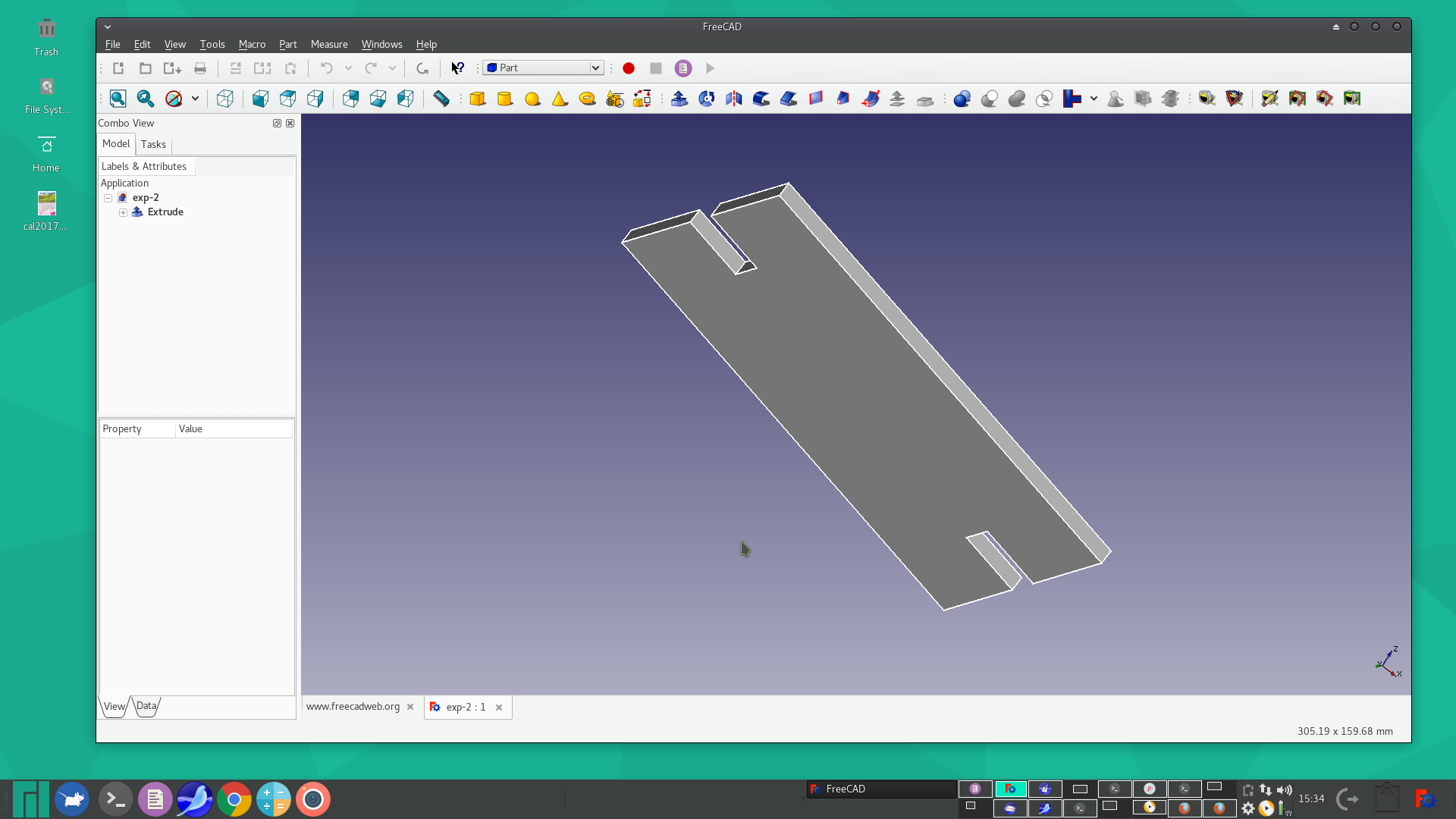Click the Extrude tool icon

(x=679, y=99)
